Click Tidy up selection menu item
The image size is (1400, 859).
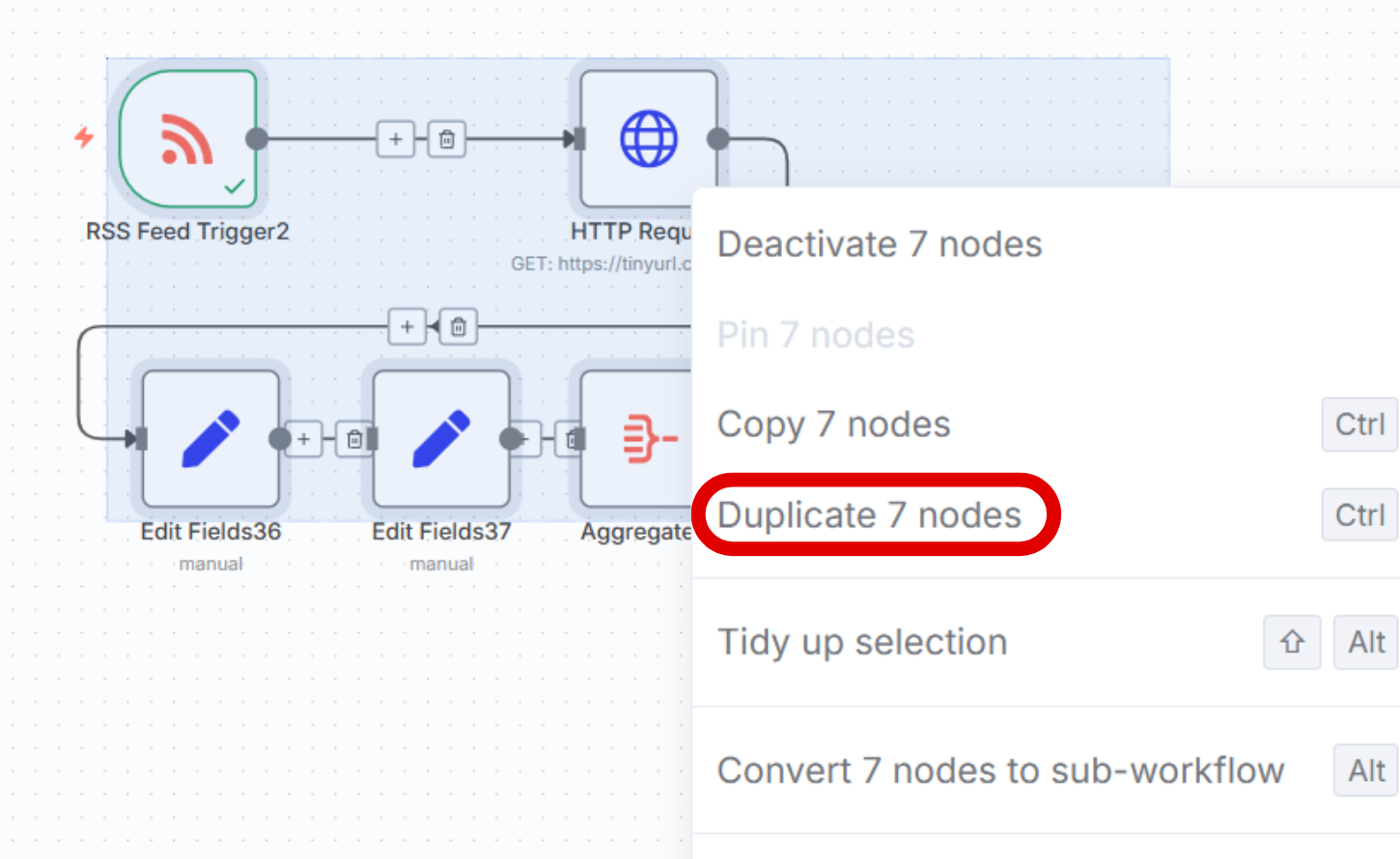click(x=862, y=642)
